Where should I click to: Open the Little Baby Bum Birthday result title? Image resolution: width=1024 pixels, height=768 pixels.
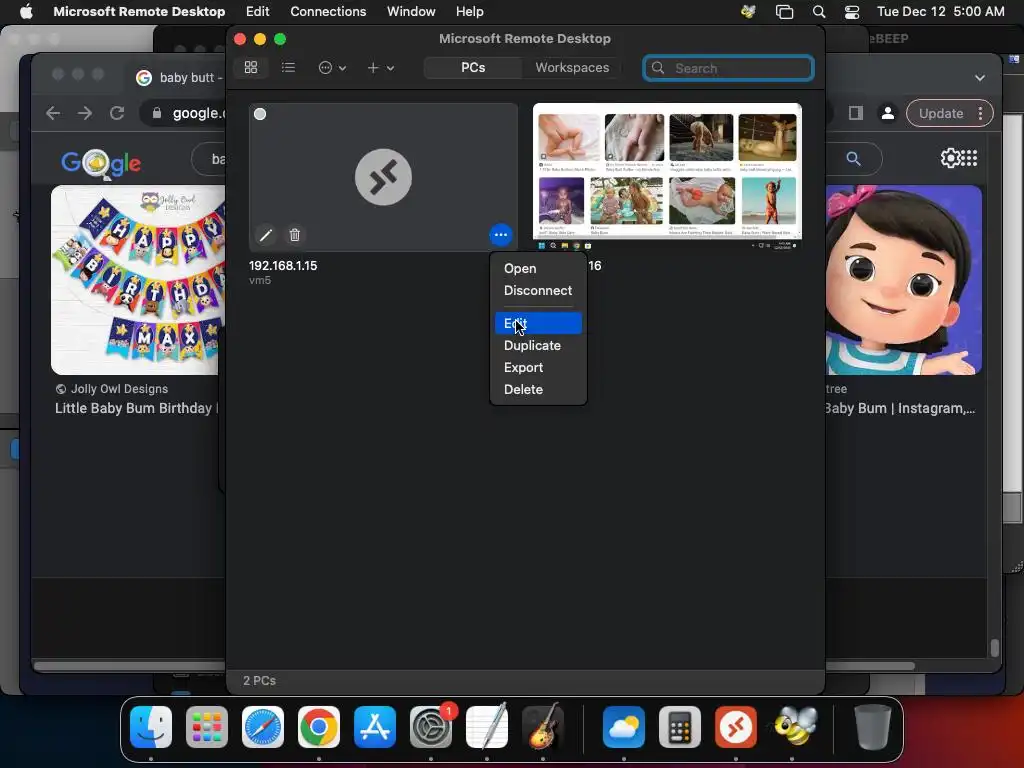(x=136, y=408)
